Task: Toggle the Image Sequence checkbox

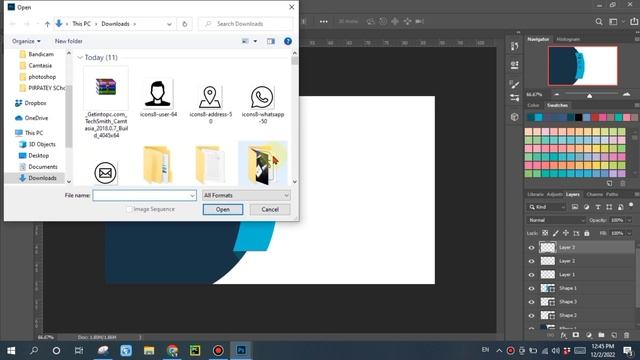Action: click(129, 209)
